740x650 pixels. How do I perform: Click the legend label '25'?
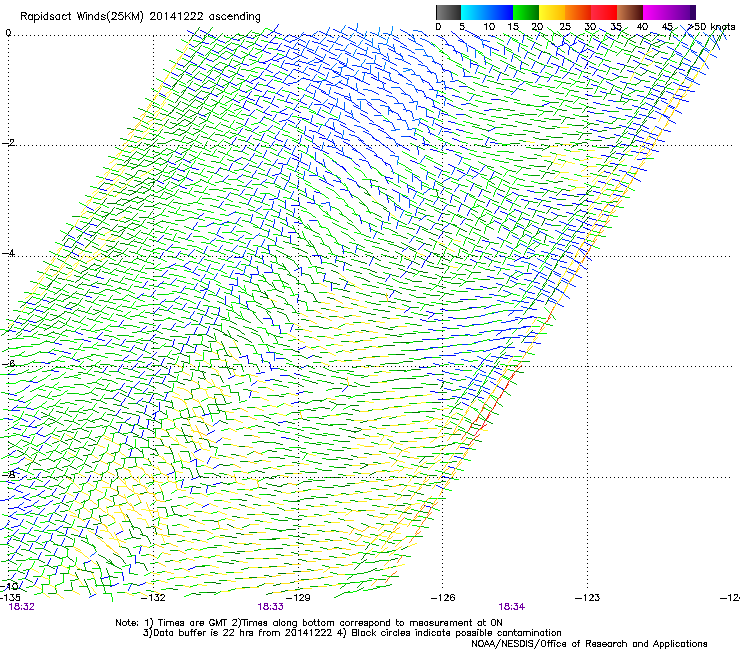(565, 27)
